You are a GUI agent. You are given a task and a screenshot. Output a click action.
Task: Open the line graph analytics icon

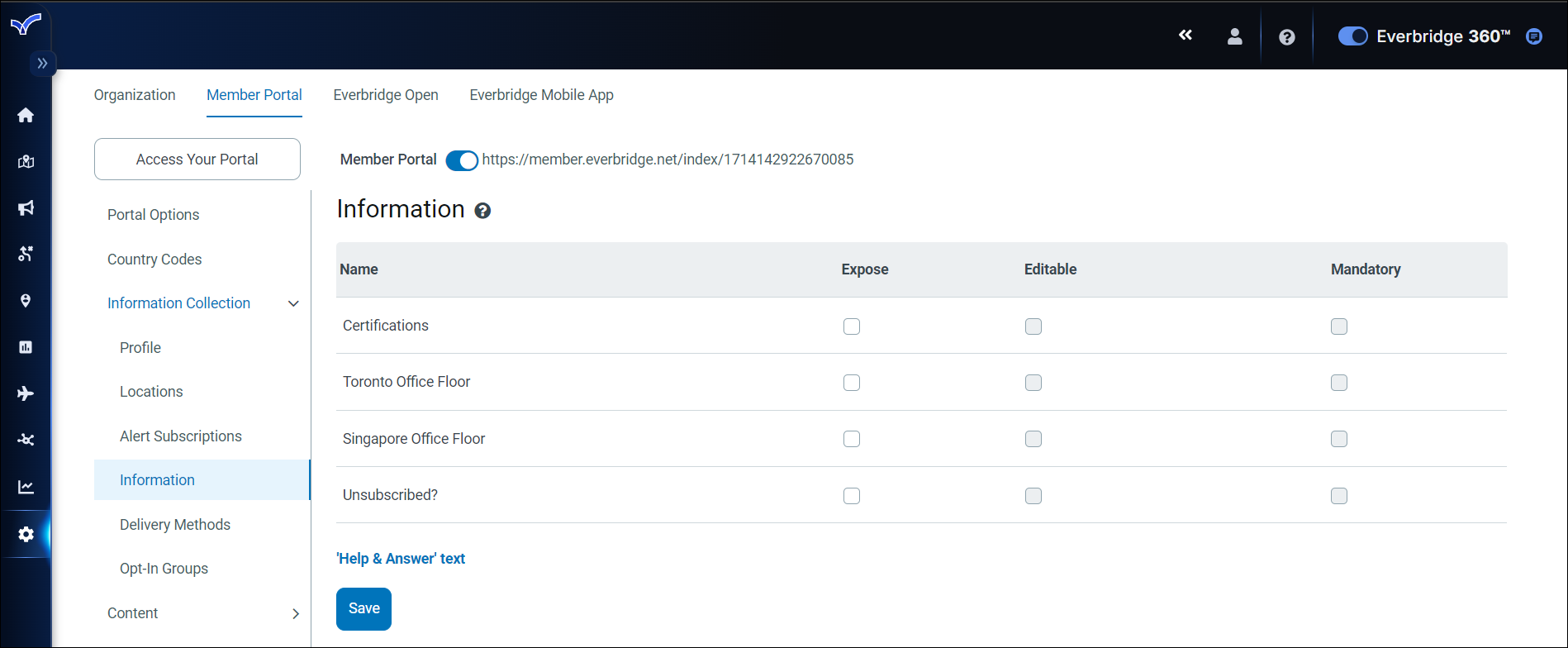click(26, 487)
